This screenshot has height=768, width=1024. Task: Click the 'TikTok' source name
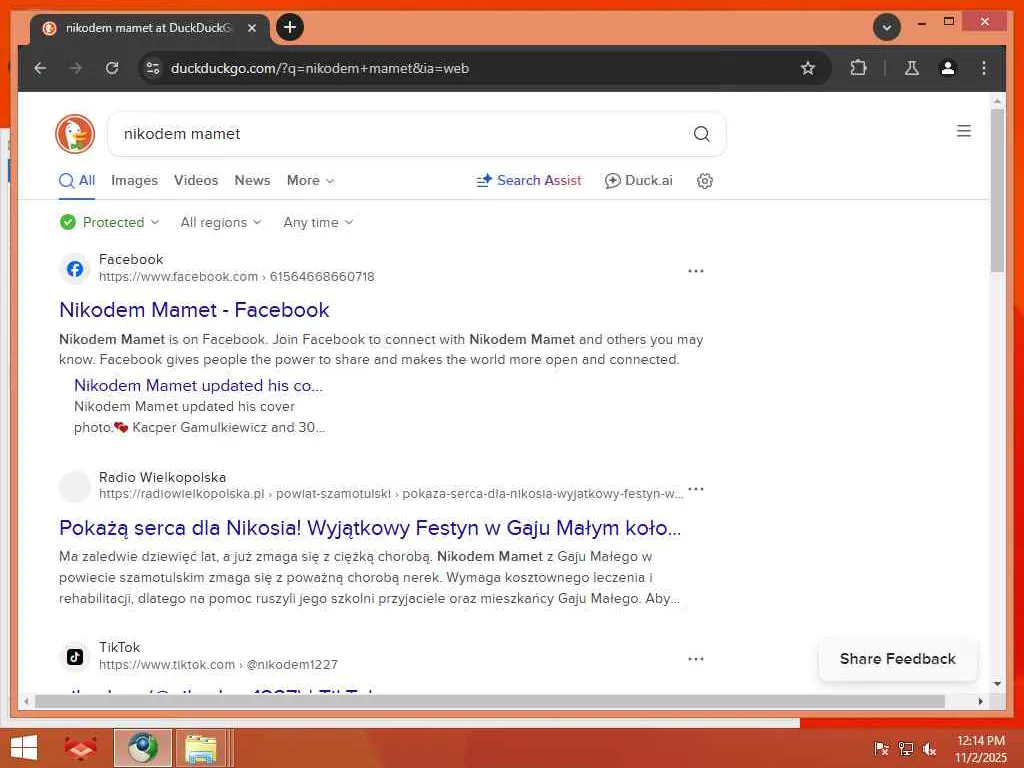120,647
